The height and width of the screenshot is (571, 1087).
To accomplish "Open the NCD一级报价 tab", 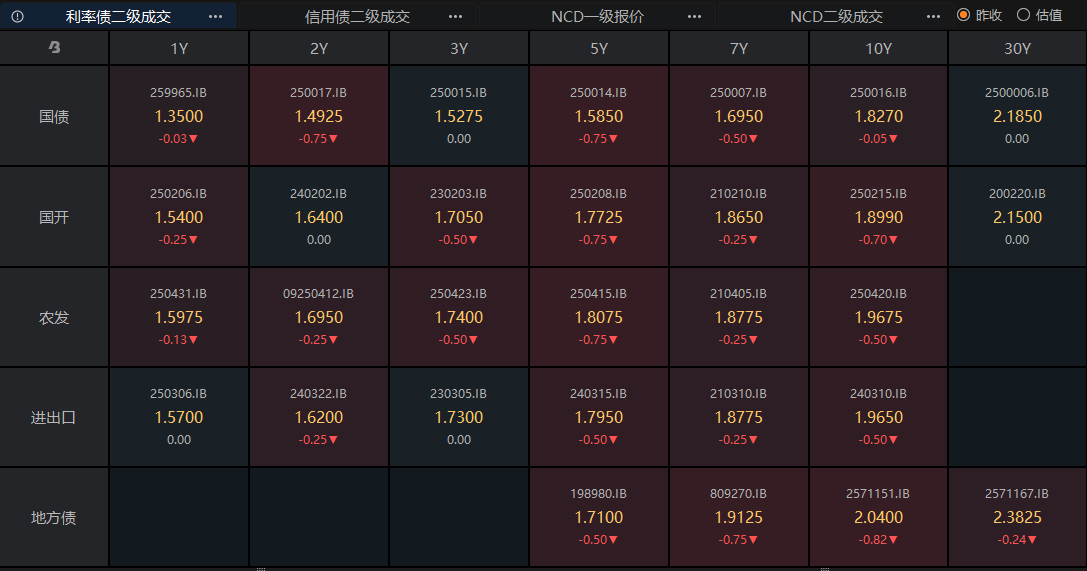I will pyautogui.click(x=597, y=16).
